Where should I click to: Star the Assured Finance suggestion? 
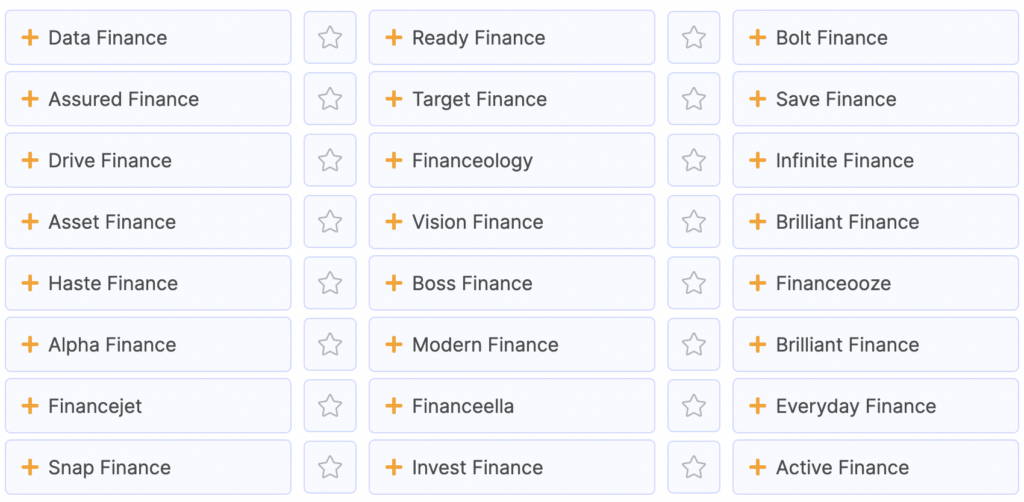point(330,99)
